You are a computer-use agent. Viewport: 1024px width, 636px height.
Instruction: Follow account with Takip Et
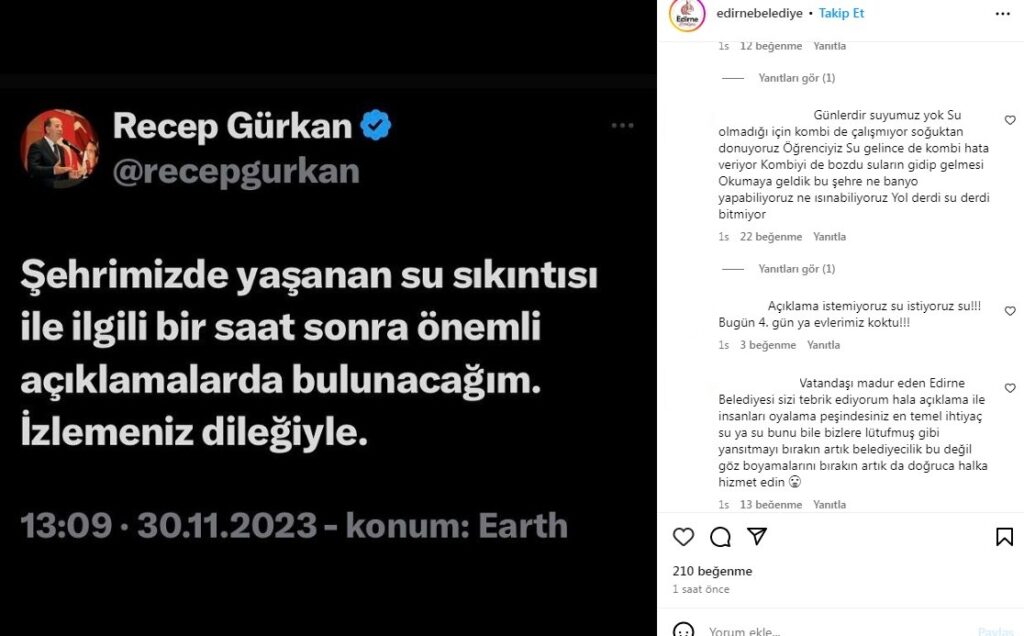pos(841,13)
